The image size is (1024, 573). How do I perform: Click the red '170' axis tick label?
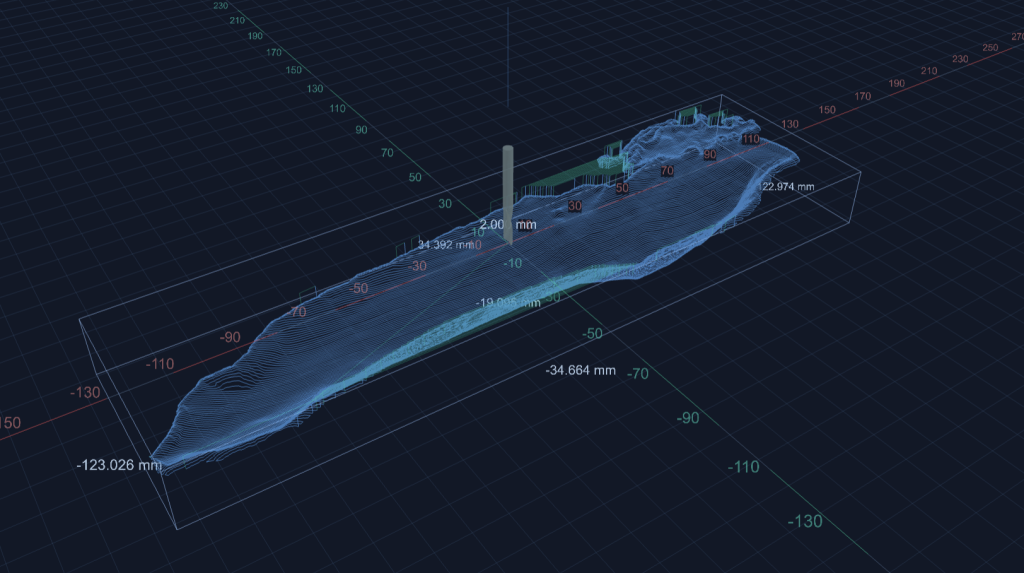pyautogui.click(x=863, y=96)
